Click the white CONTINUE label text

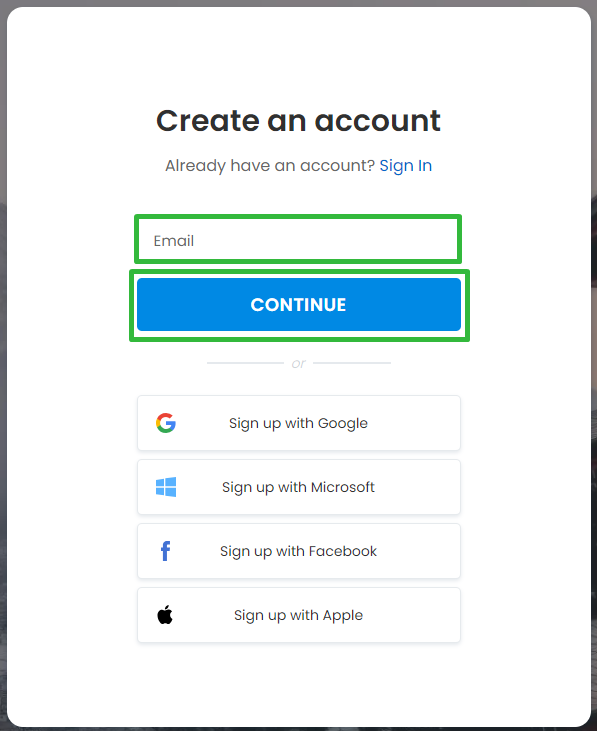pyautogui.click(x=298, y=305)
